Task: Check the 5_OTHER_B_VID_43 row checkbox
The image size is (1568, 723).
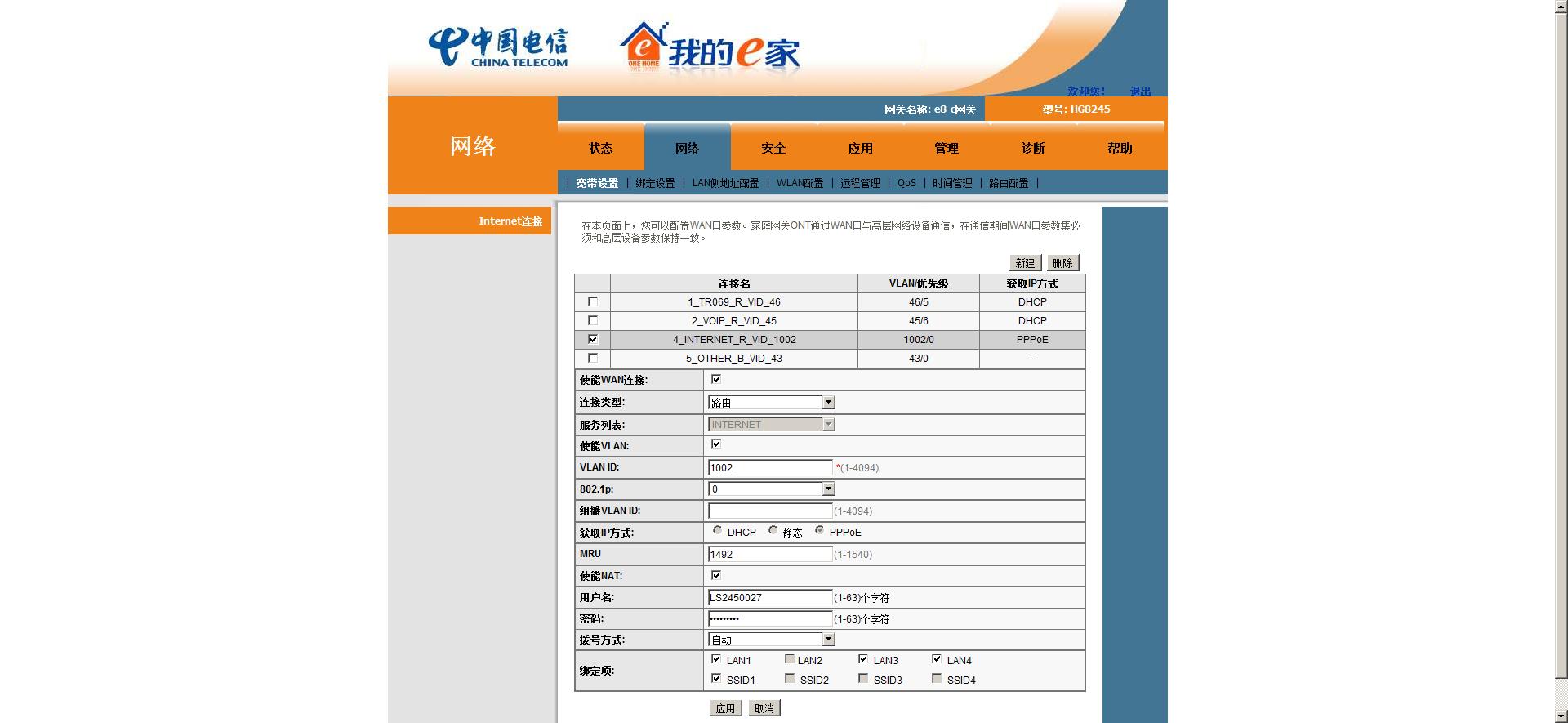Action: pyautogui.click(x=593, y=358)
